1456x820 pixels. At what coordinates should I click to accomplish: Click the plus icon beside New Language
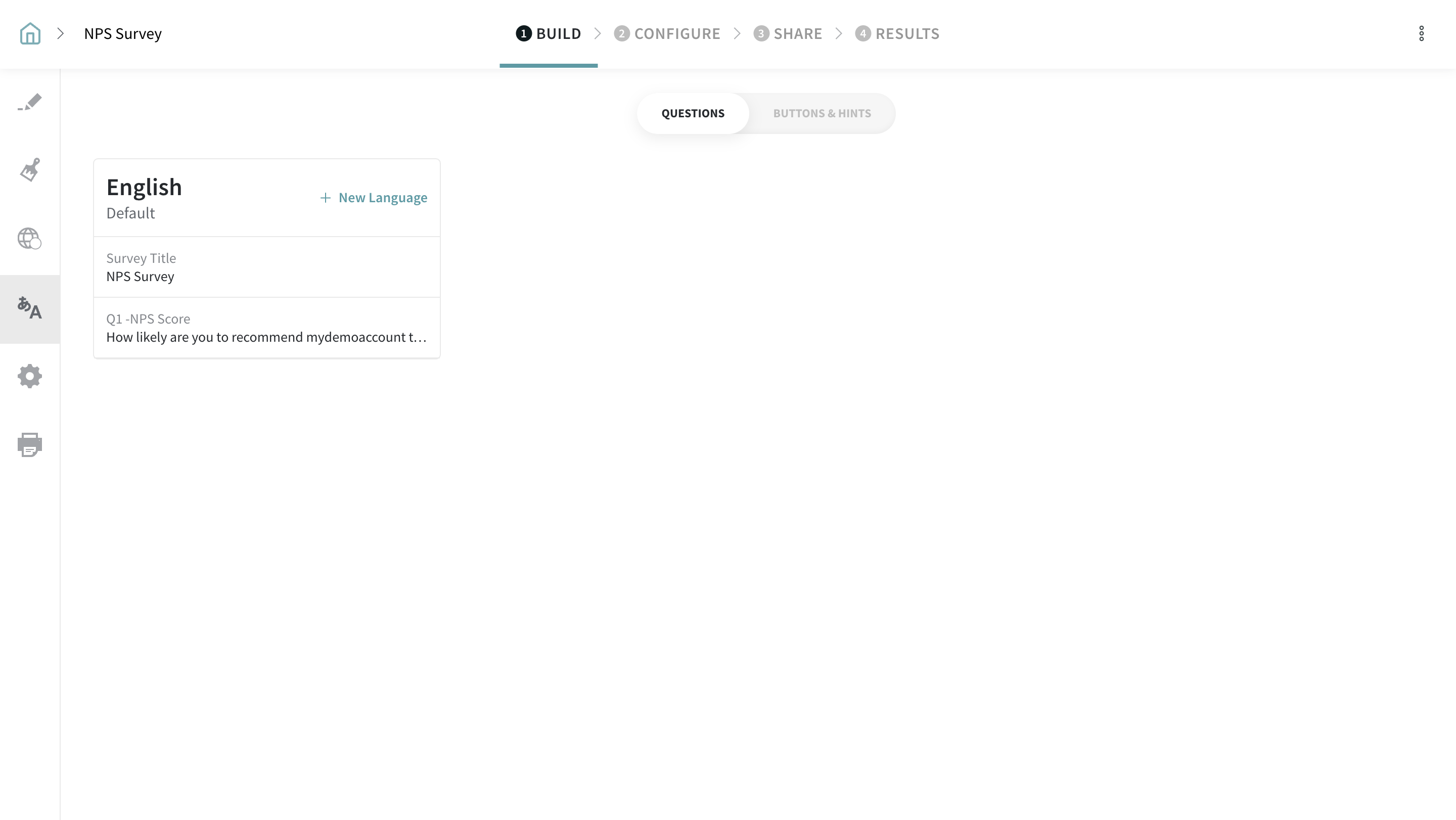click(x=325, y=198)
